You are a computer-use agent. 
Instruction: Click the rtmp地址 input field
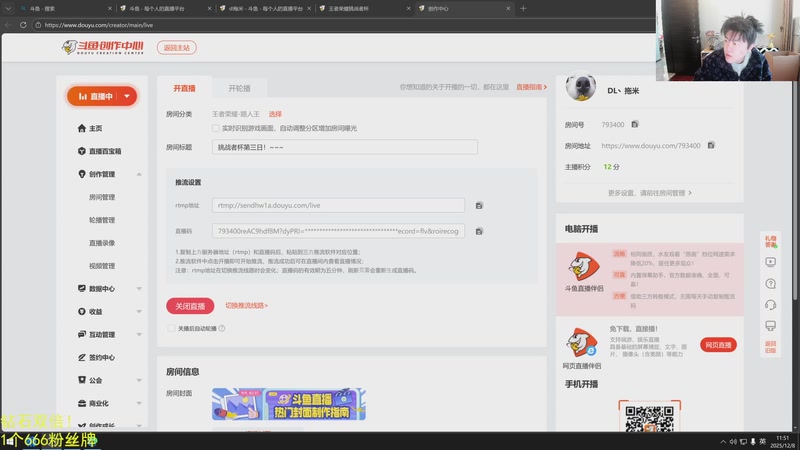click(338, 205)
